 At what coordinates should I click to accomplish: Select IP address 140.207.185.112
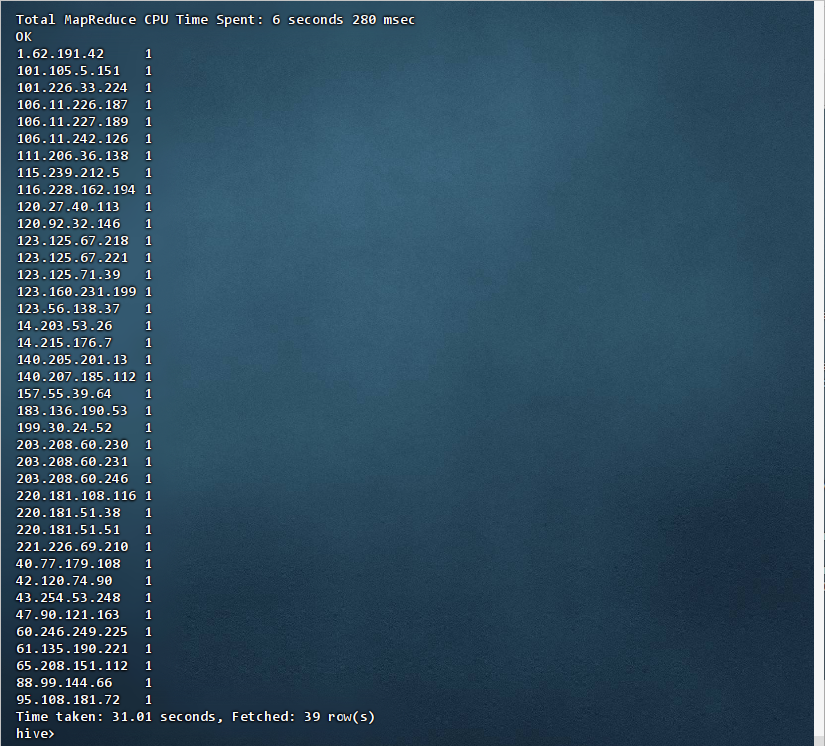(x=76, y=377)
